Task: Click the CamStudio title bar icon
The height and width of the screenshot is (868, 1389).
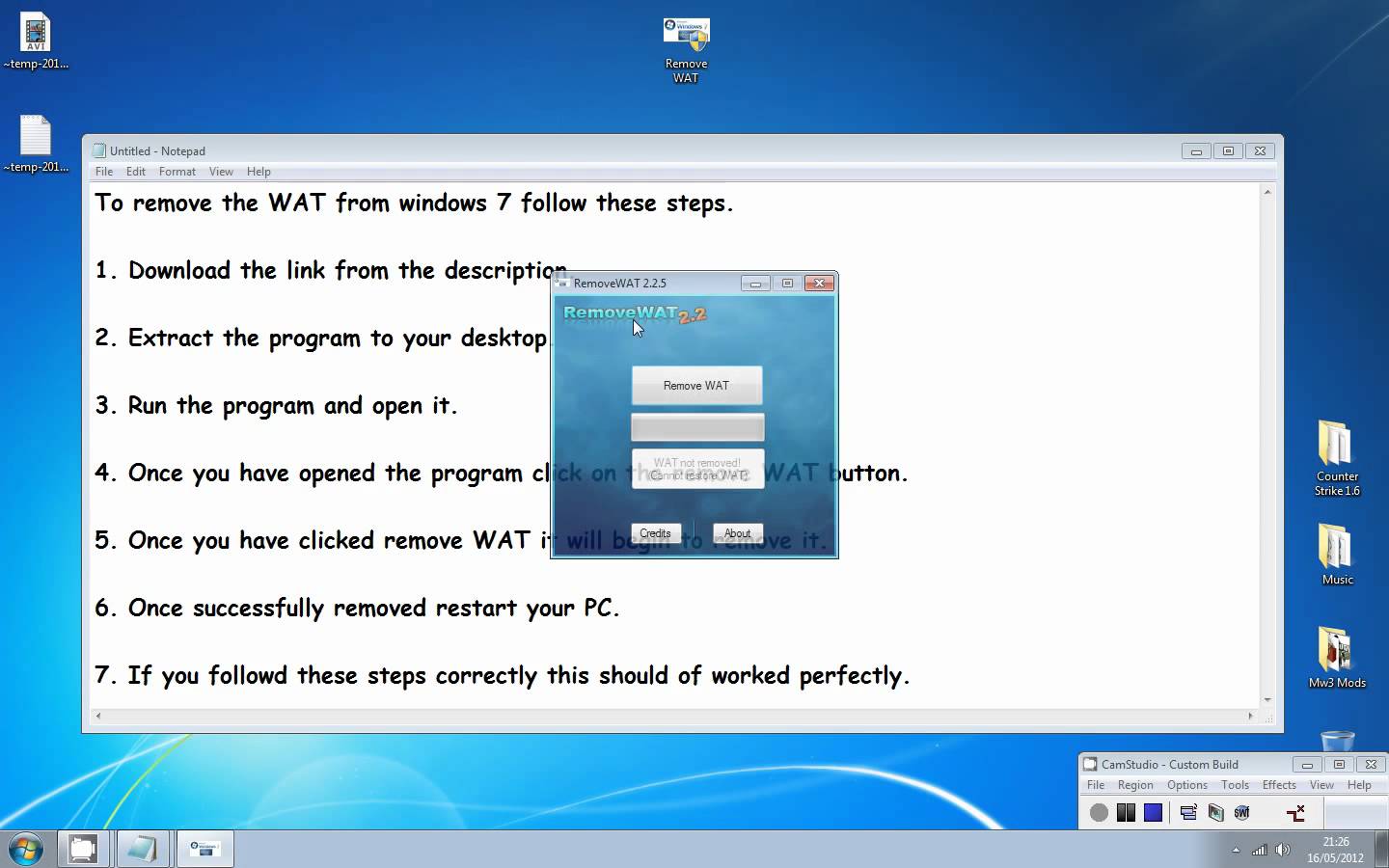Action: coord(1090,764)
